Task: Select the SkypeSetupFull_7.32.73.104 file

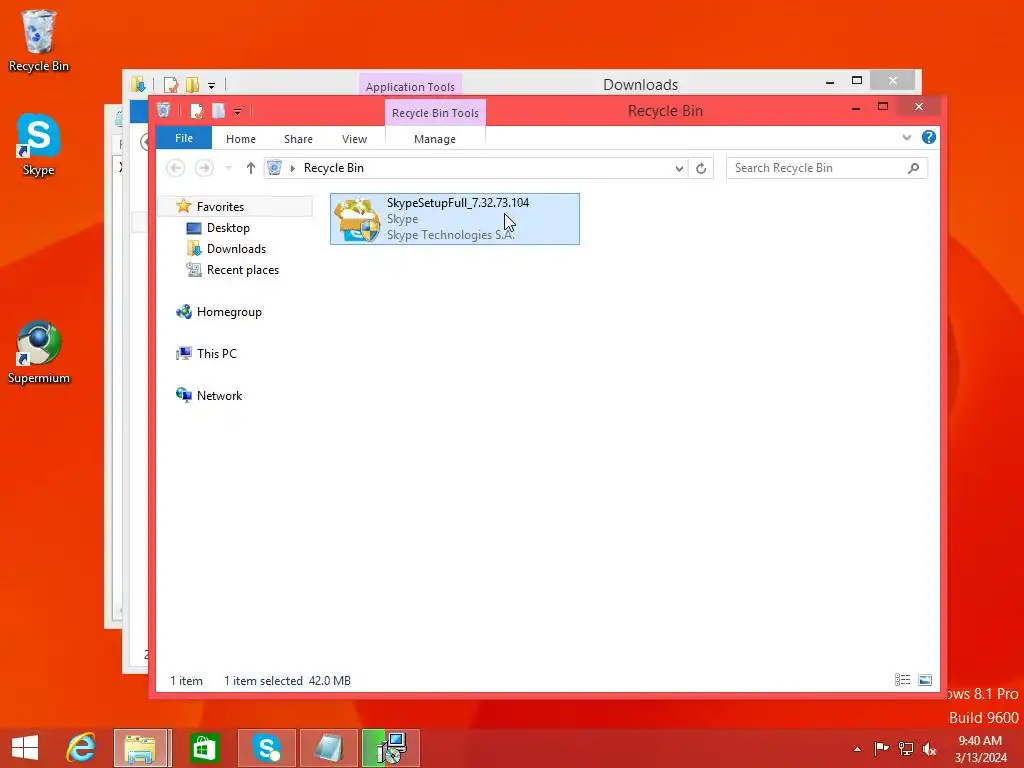Action: [455, 219]
